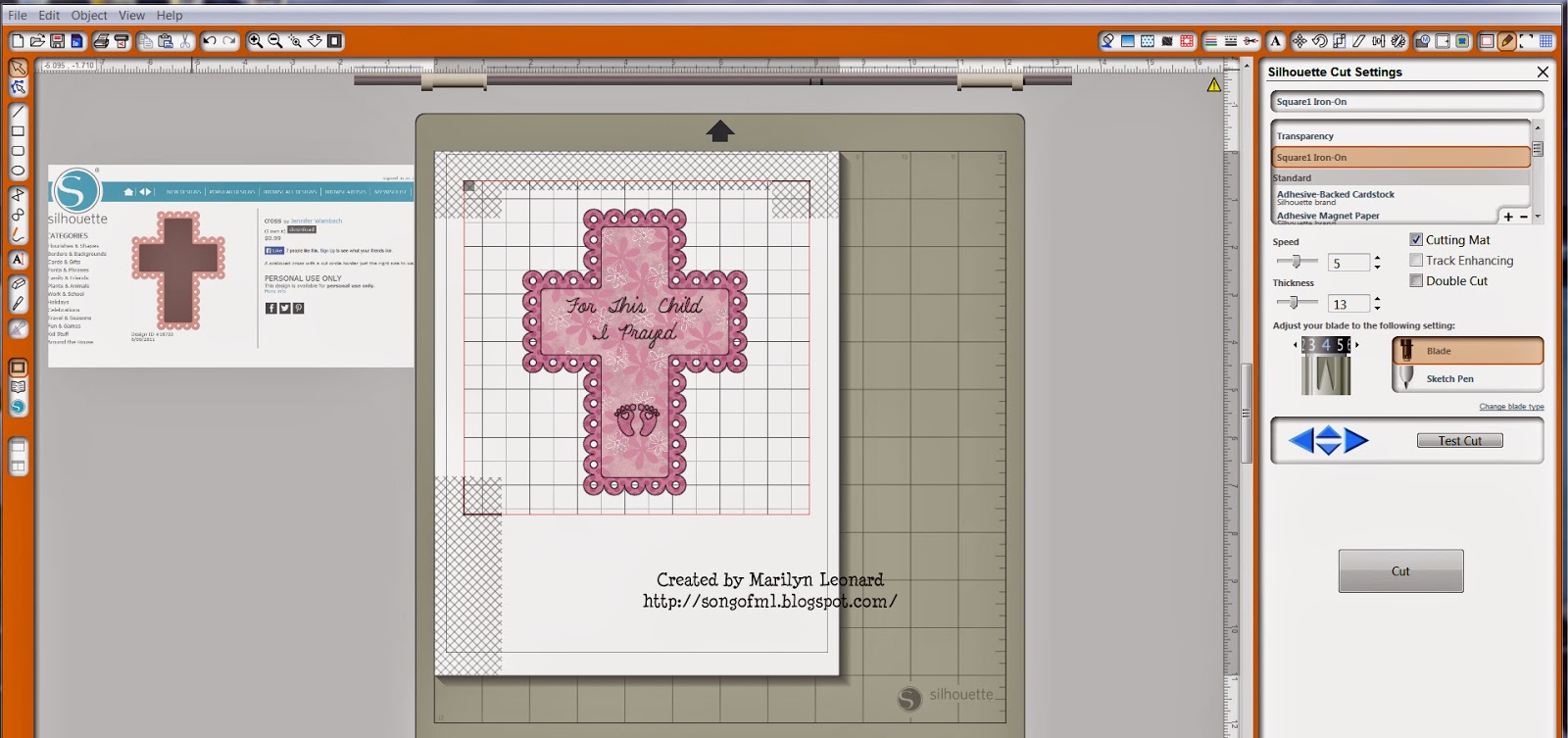Viewport: 1568px width, 738px height.
Task: Zoom in on the canvas
Action: [255, 41]
